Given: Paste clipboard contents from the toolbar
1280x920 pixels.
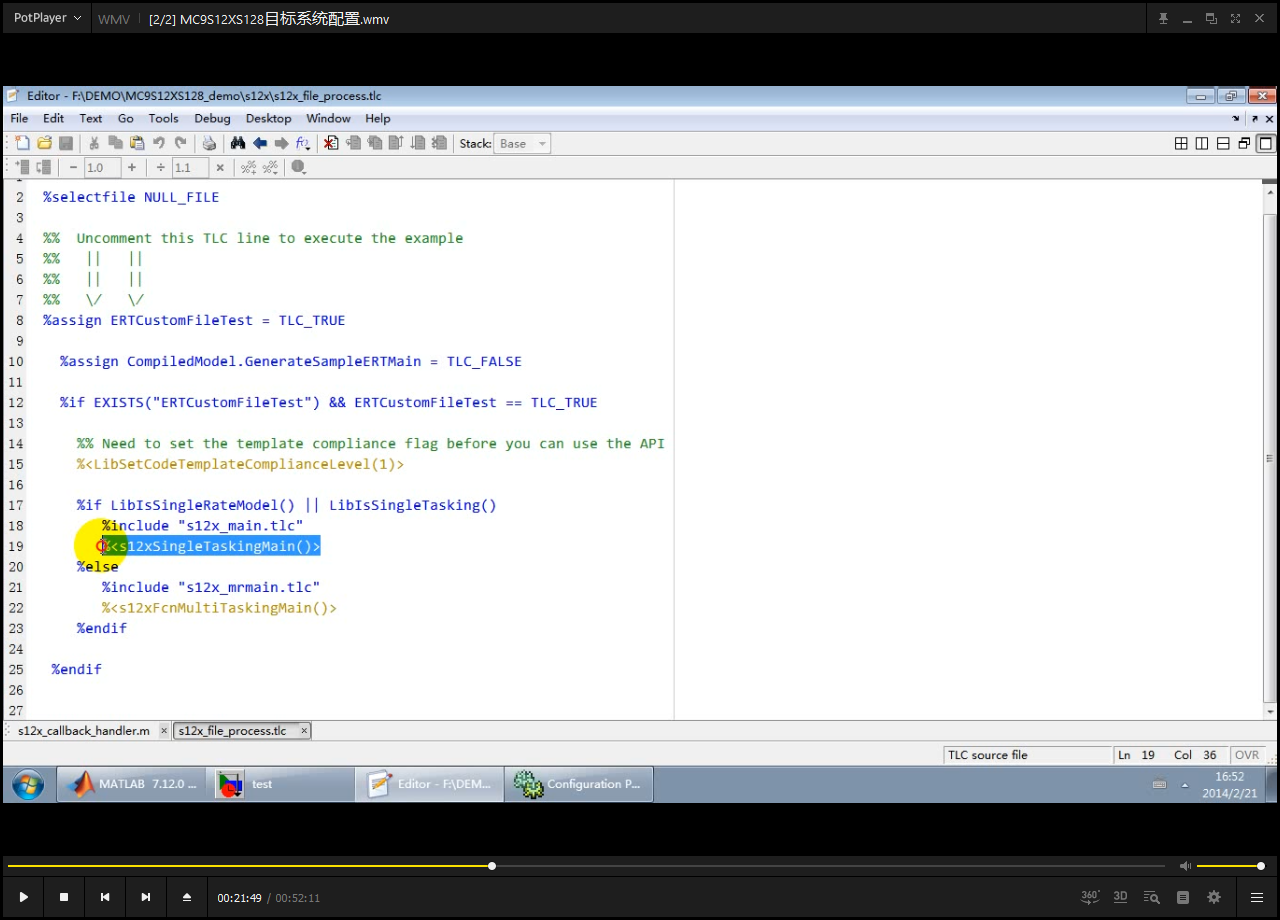Looking at the screenshot, I should [137, 144].
